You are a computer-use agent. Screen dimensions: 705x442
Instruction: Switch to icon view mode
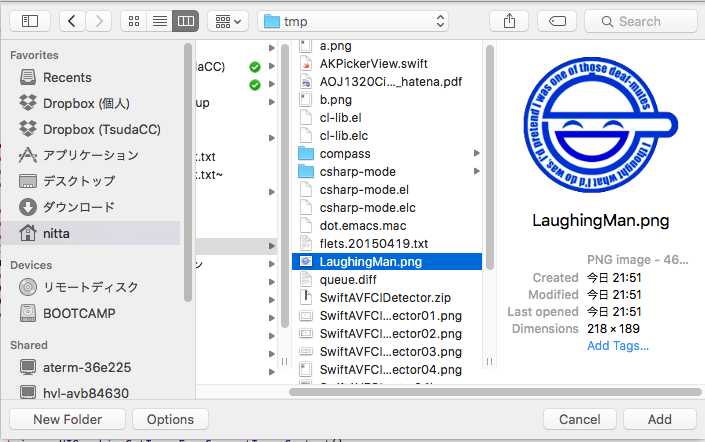tap(134, 21)
